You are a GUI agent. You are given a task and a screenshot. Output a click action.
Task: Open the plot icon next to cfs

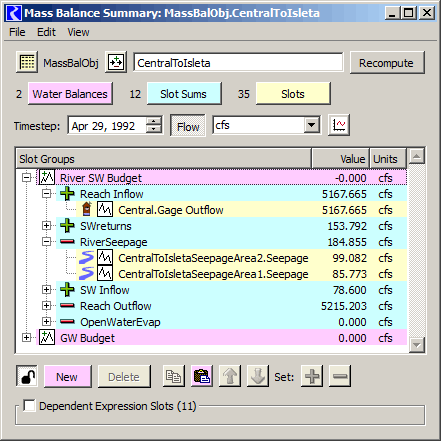tap(339, 125)
